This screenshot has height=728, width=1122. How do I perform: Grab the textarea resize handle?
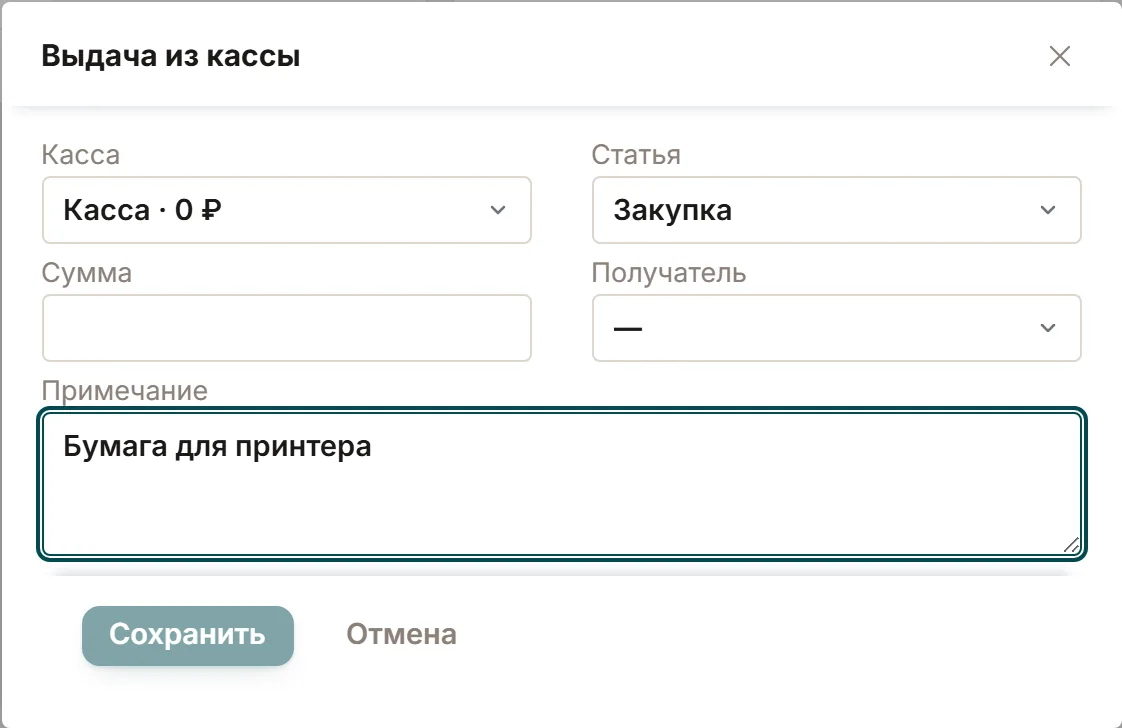click(x=1071, y=545)
